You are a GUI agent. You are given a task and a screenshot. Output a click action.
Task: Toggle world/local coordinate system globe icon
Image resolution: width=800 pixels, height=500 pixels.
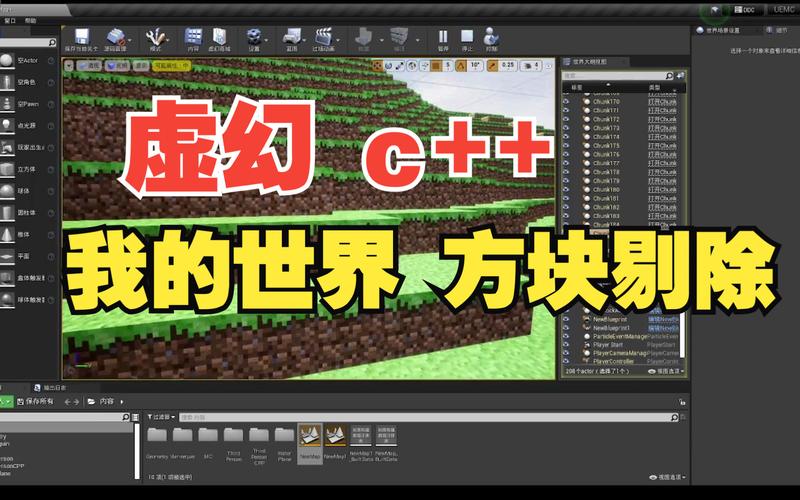click(412, 66)
